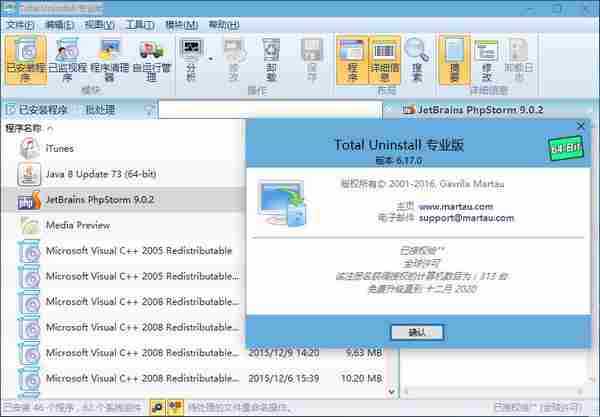Screen dimensions: 600x417
Task: Click the 2015/12/6 15:39 date cell
Action: [284, 379]
